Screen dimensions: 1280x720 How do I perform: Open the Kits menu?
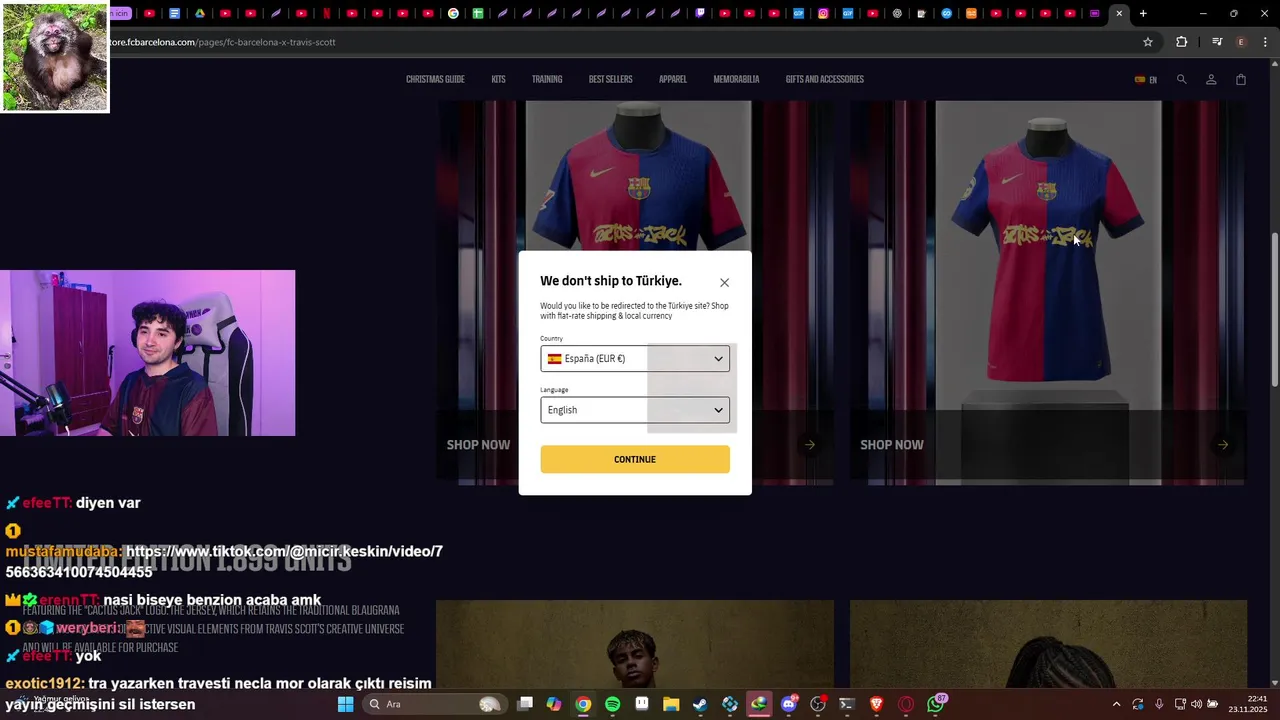point(498,79)
